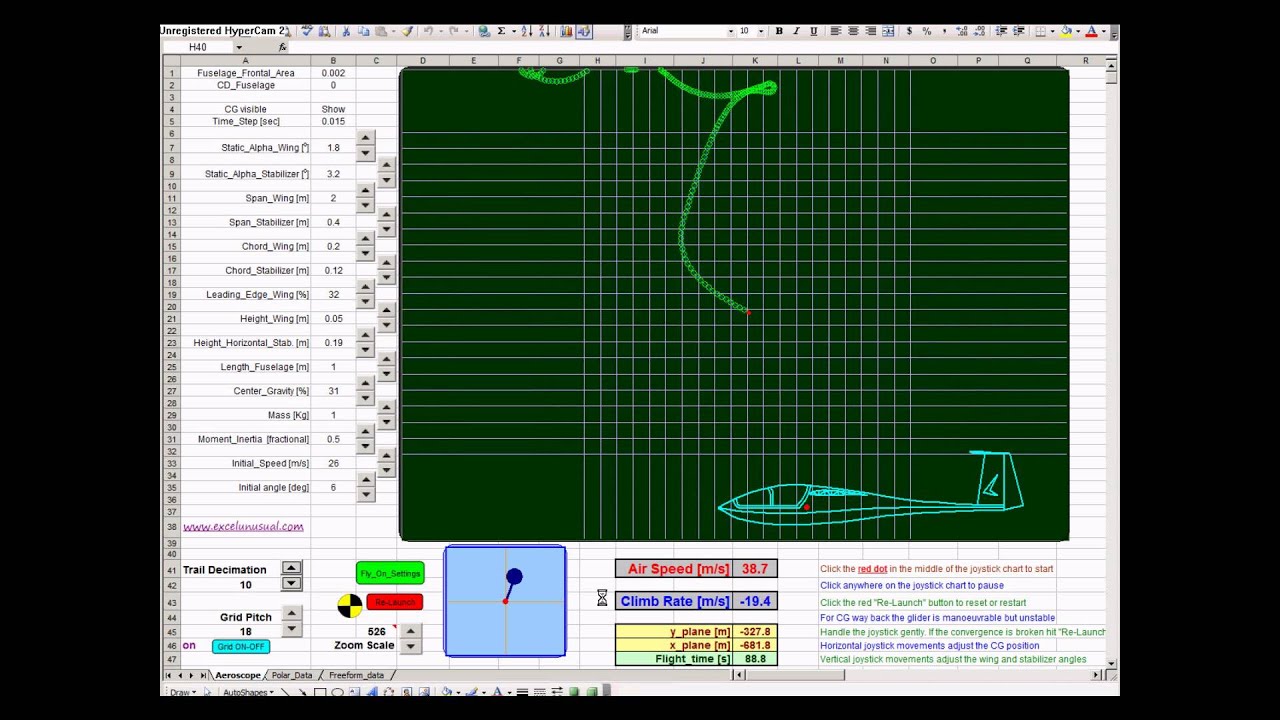Open fill color dropdown arrow
Viewport: 1280px width, 720px height.
coord(1079,31)
